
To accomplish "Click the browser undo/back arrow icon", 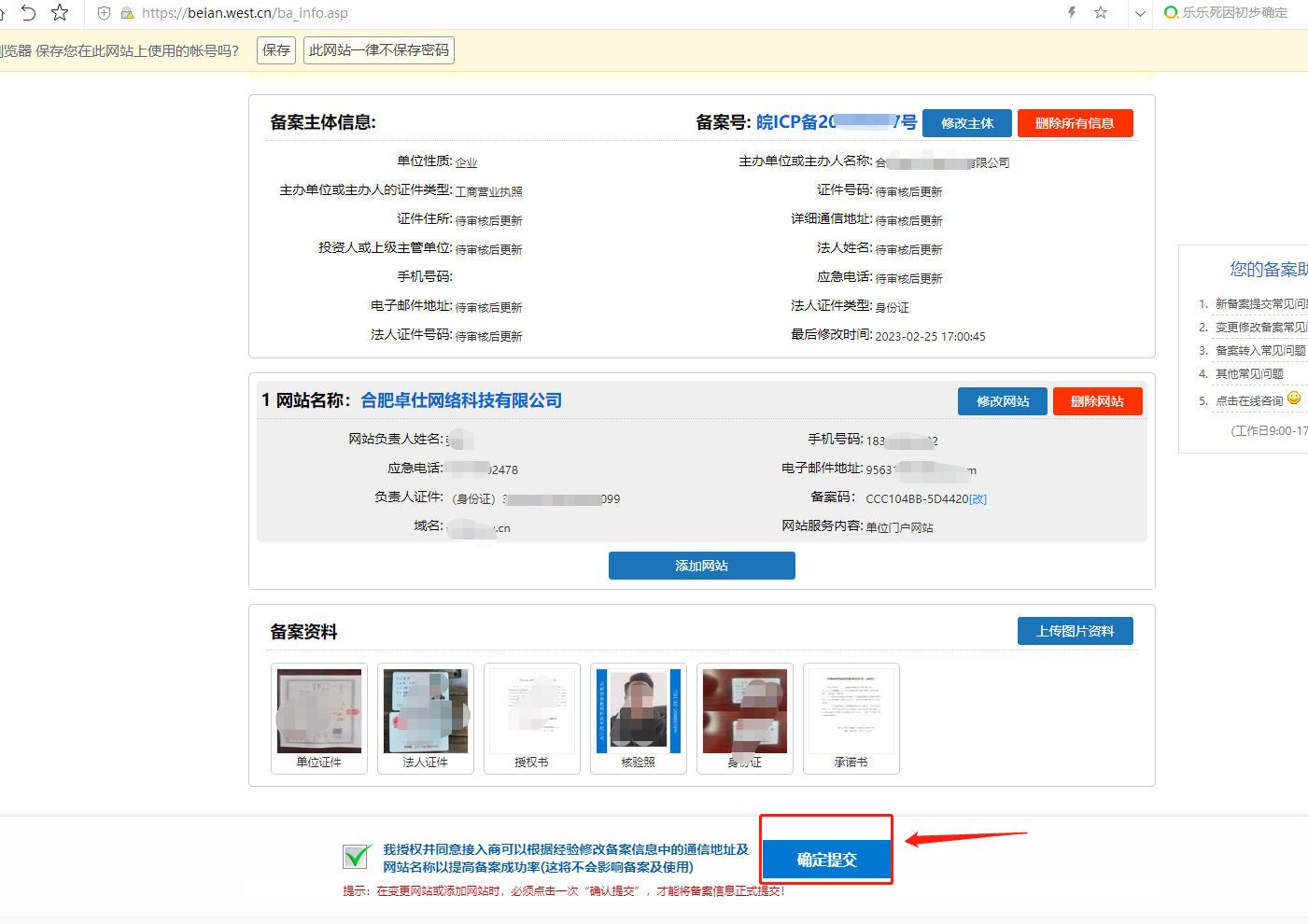I will (28, 12).
